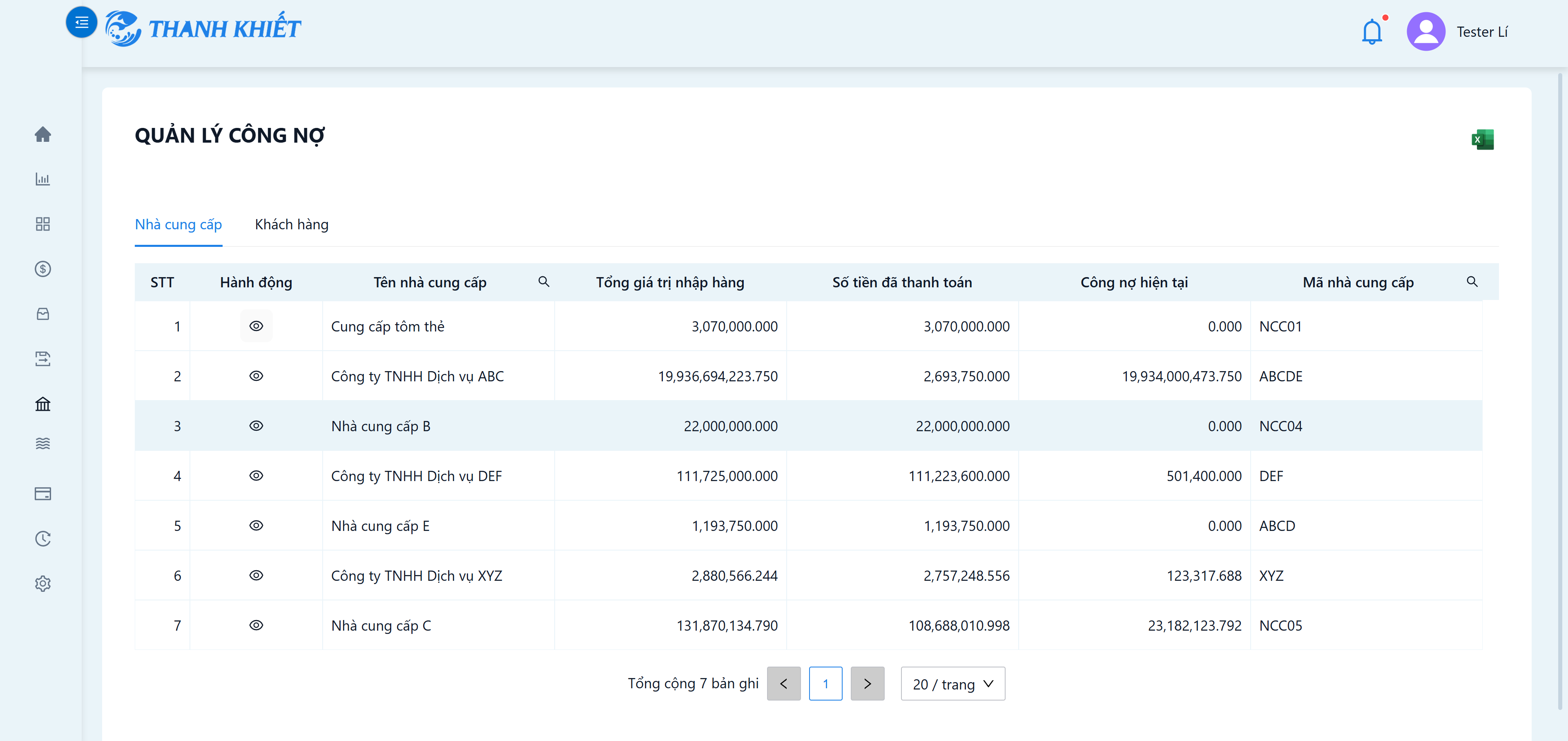Go to the home sidebar icon

point(42,134)
